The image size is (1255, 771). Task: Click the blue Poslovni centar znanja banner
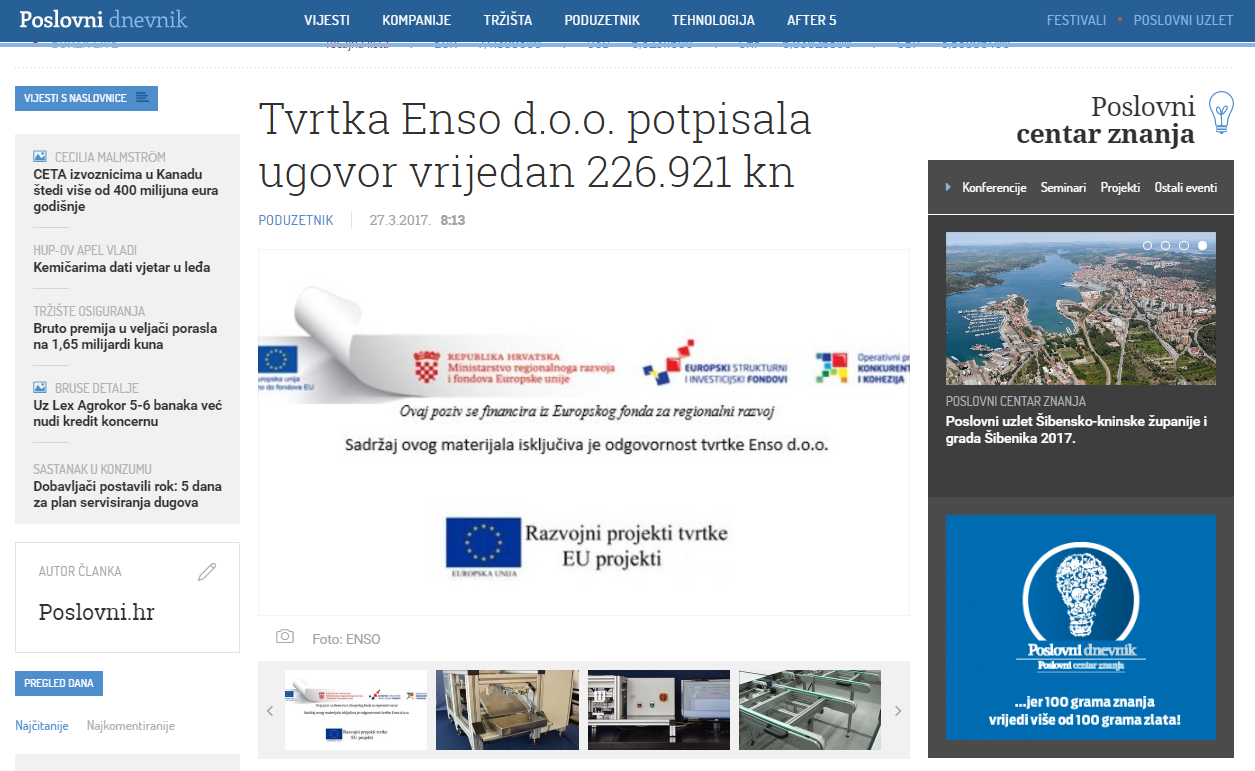coord(1081,627)
